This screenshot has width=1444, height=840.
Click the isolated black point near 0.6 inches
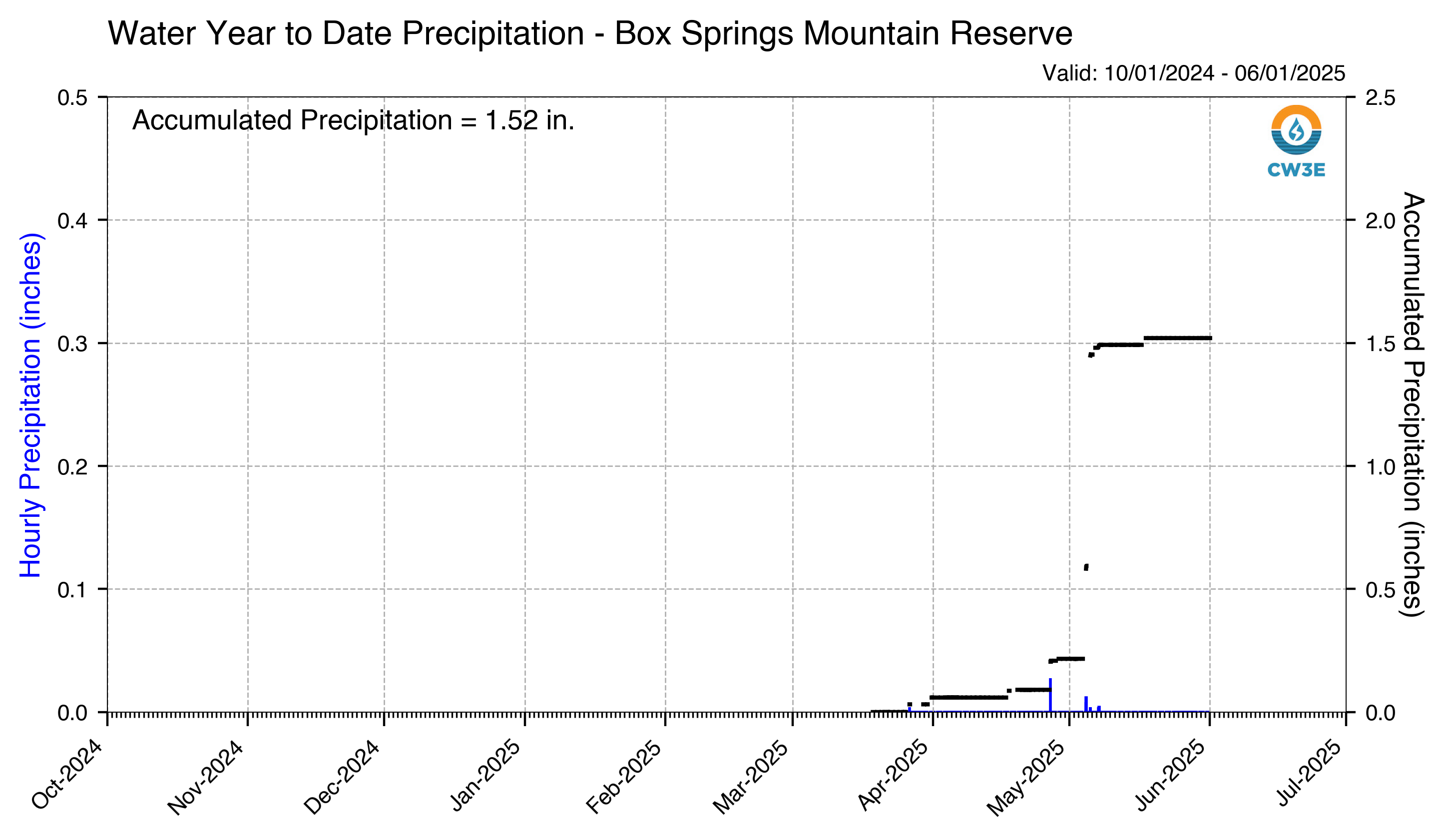[1086, 567]
